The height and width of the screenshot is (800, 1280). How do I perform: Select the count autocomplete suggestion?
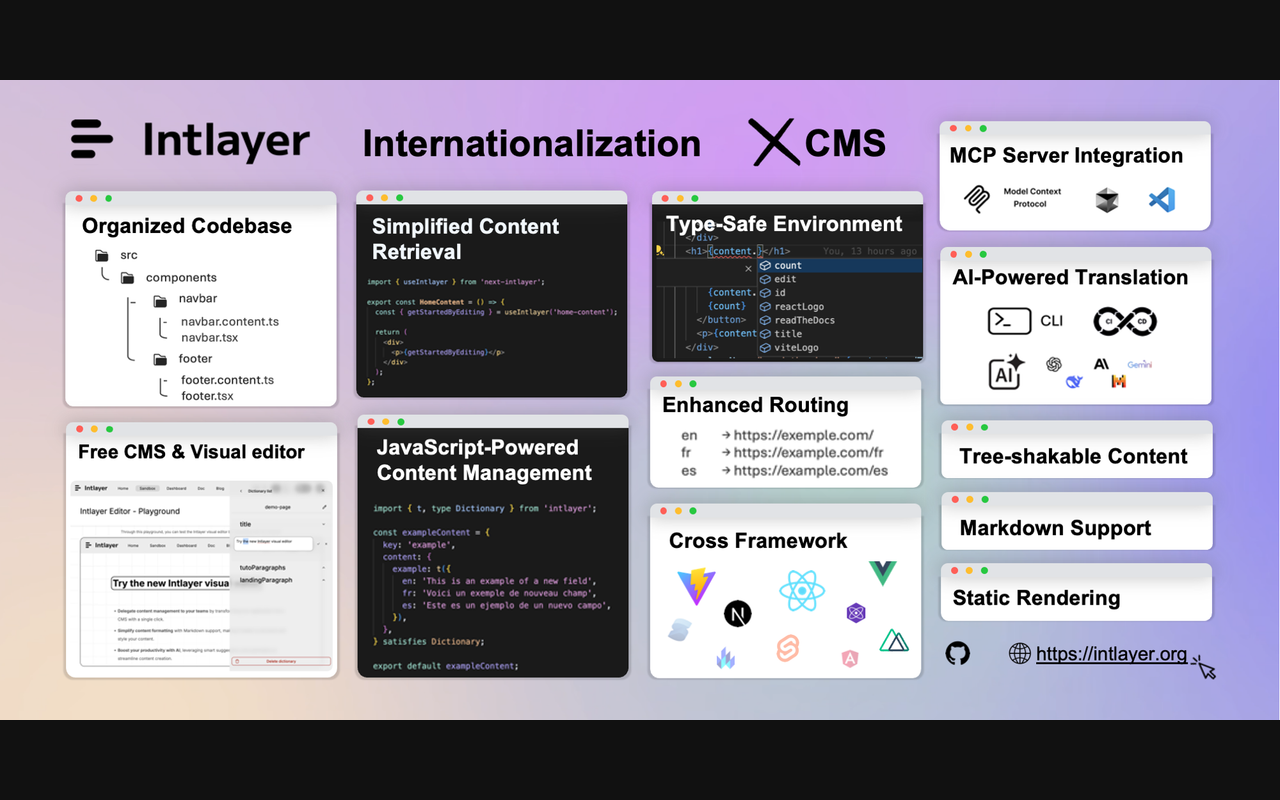point(838,266)
